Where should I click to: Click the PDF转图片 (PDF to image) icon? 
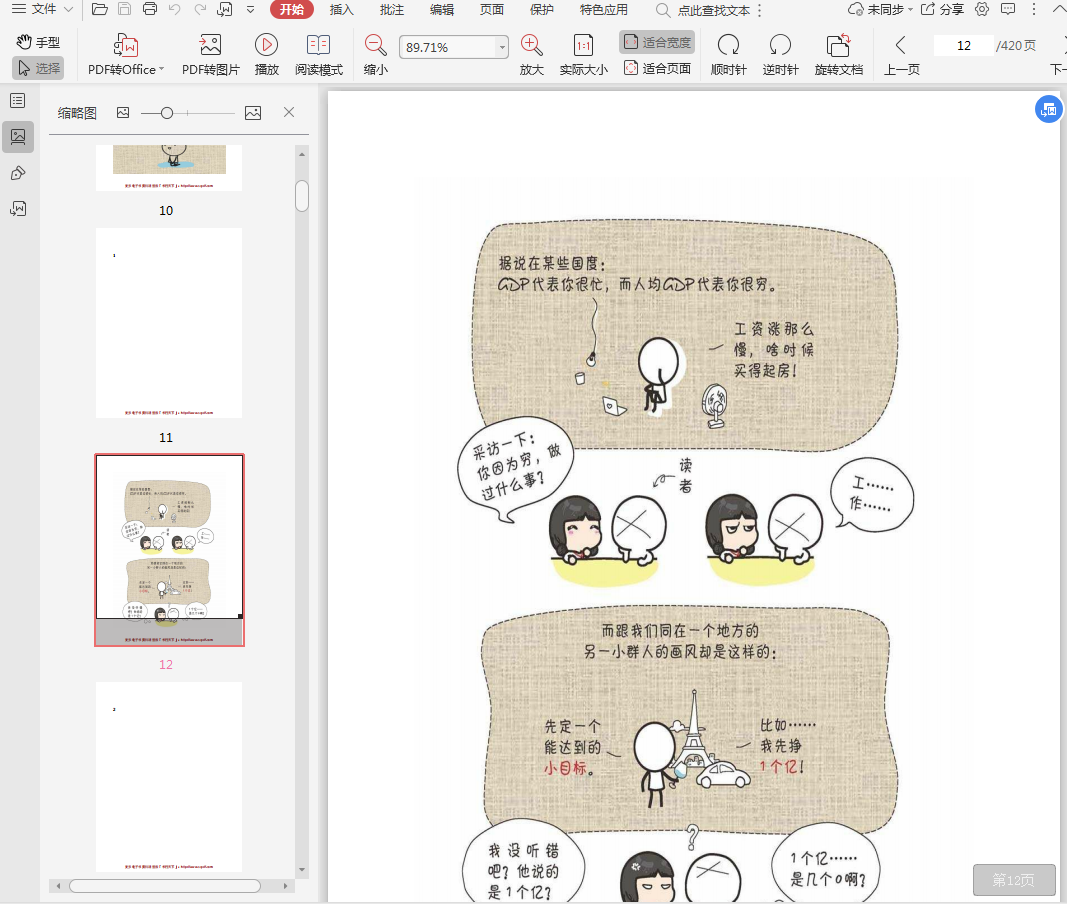click(x=210, y=46)
